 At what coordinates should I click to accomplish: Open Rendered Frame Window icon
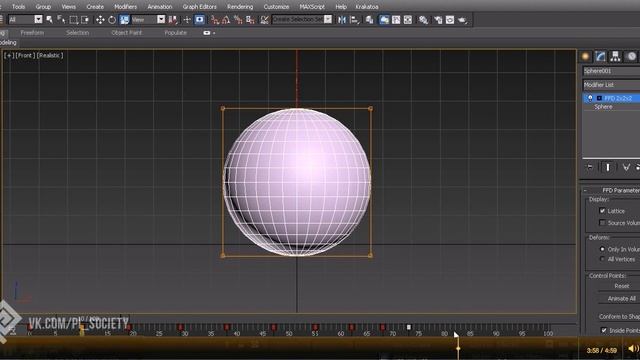[450, 20]
